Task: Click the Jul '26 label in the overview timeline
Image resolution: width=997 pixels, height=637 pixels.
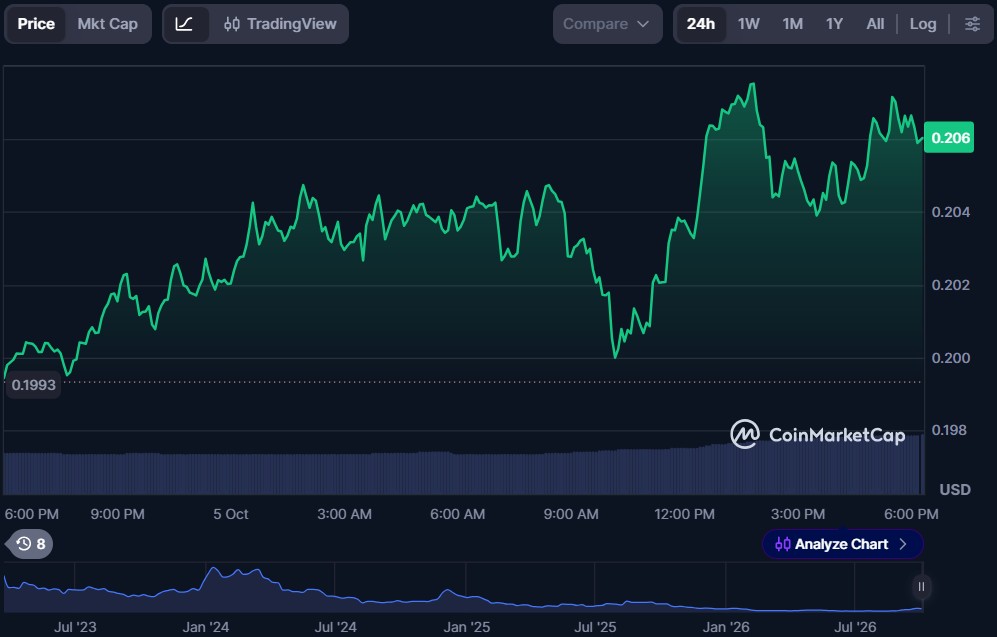Action: point(855,627)
